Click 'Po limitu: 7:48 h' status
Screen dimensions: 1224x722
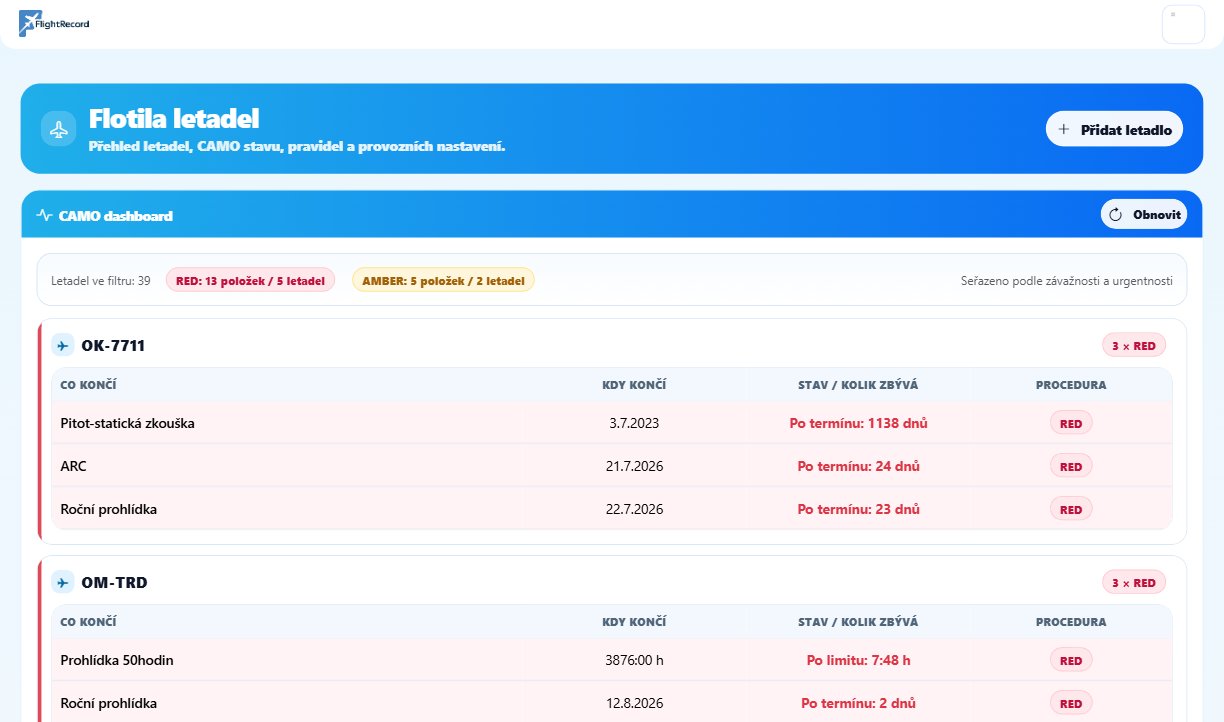859,660
